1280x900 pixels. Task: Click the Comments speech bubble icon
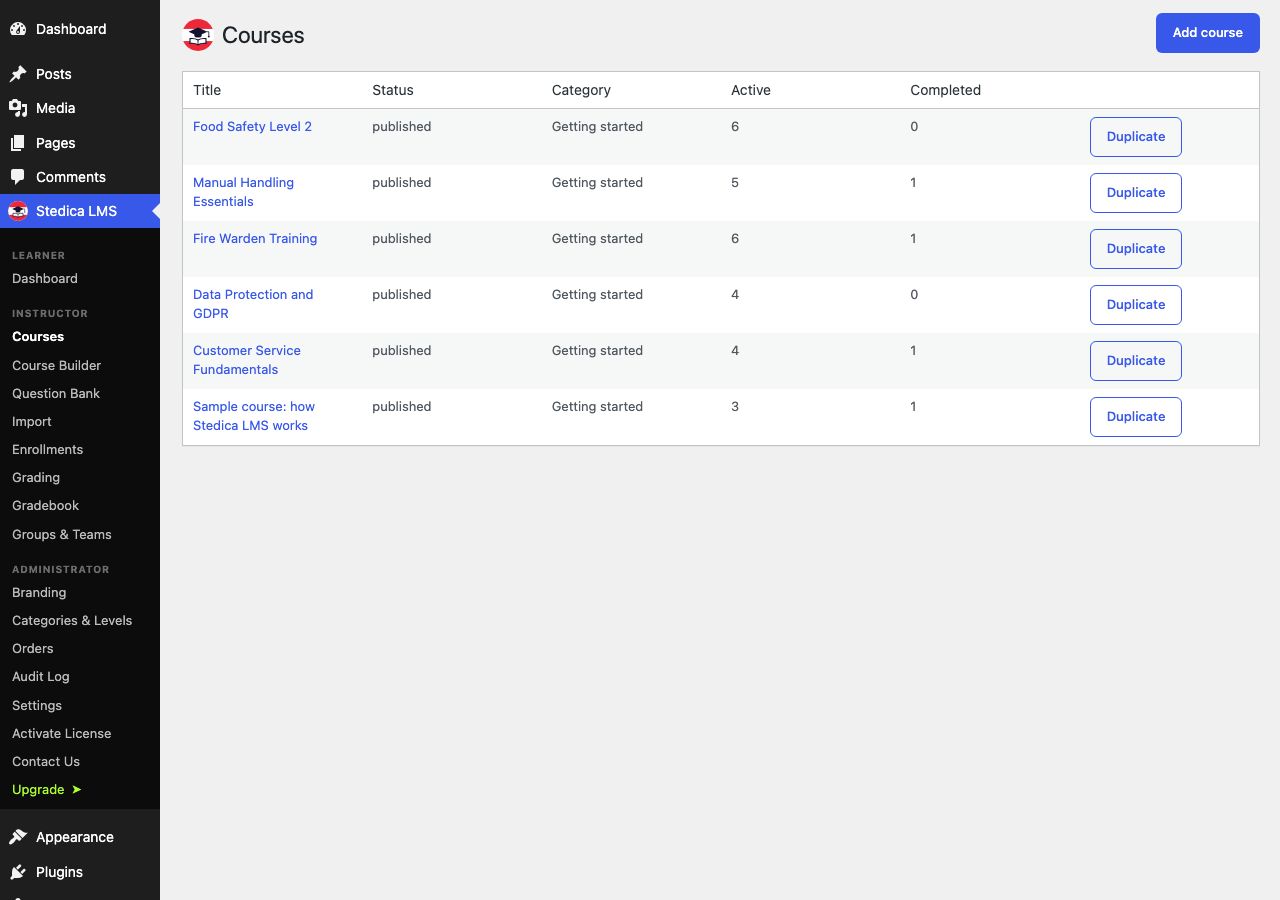(18, 177)
